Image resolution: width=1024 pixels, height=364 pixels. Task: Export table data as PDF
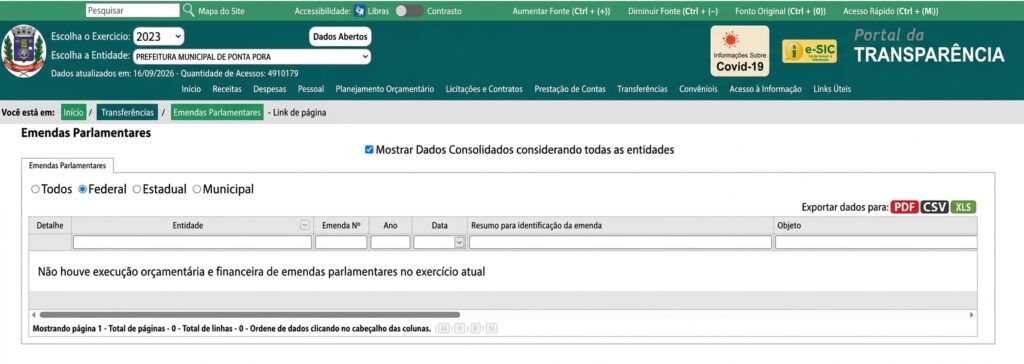click(x=905, y=207)
